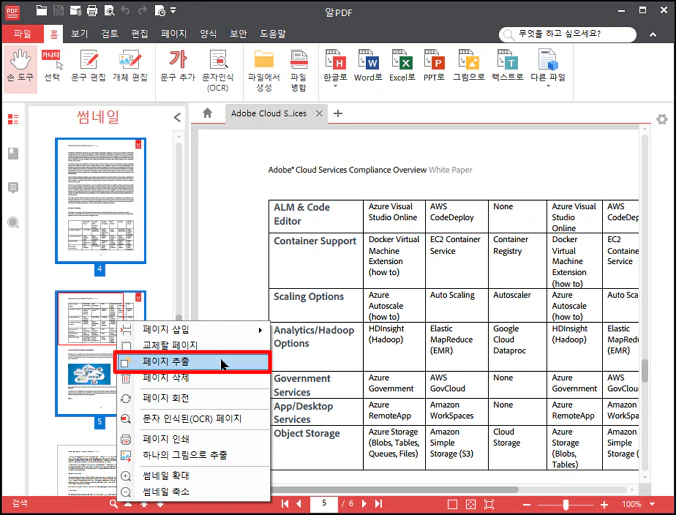Choose 하나의 그림으로 추출 menu item
The image size is (676, 515).
click(193, 455)
